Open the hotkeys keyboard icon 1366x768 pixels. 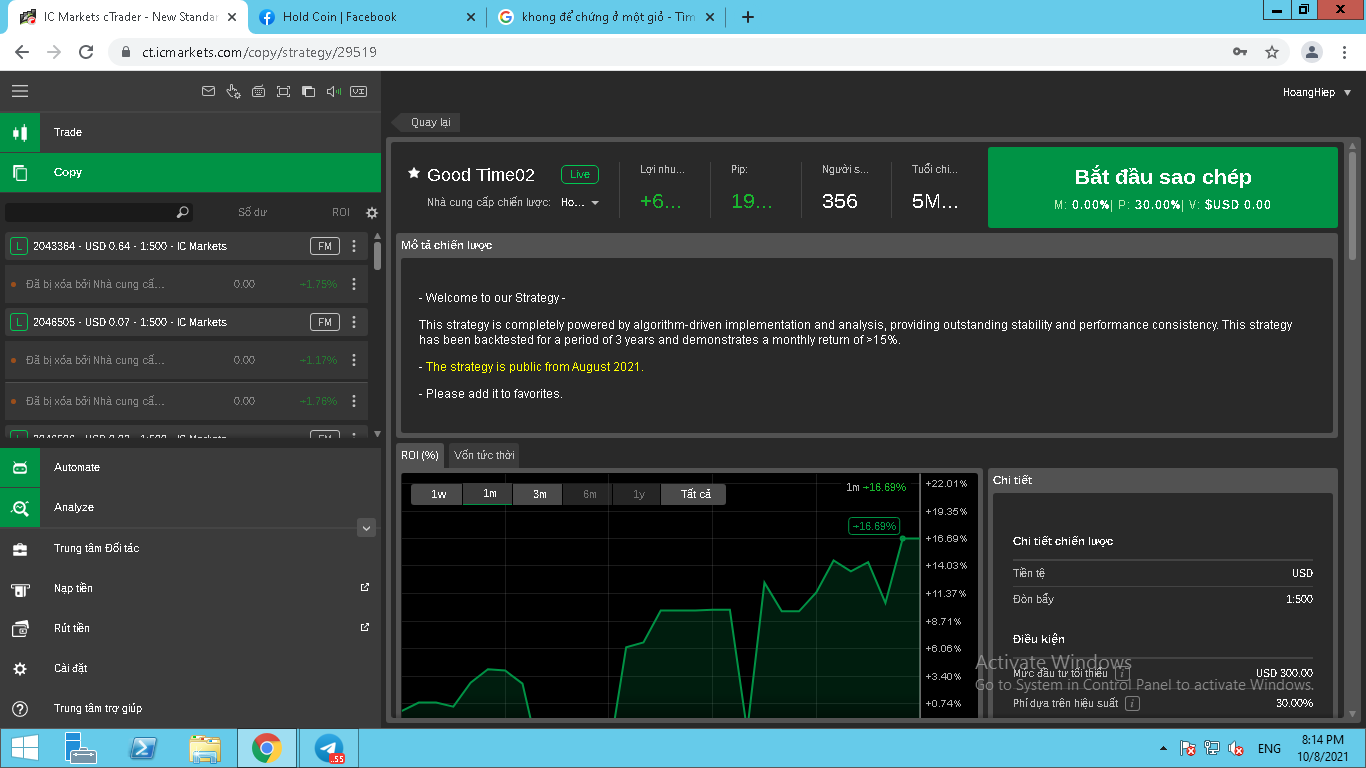[x=258, y=91]
